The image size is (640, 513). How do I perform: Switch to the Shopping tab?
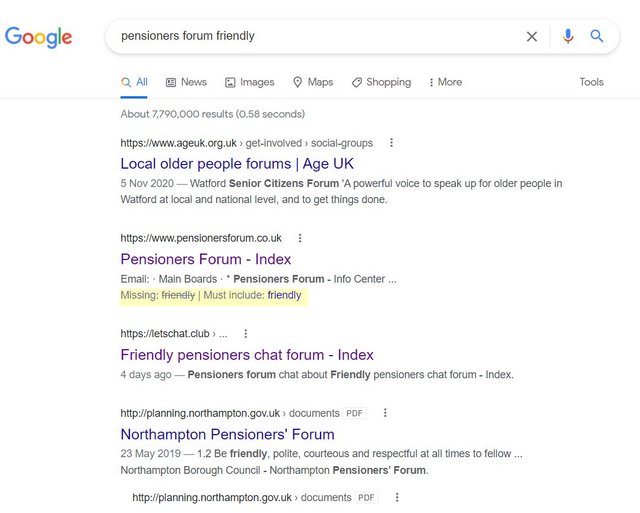pos(381,82)
